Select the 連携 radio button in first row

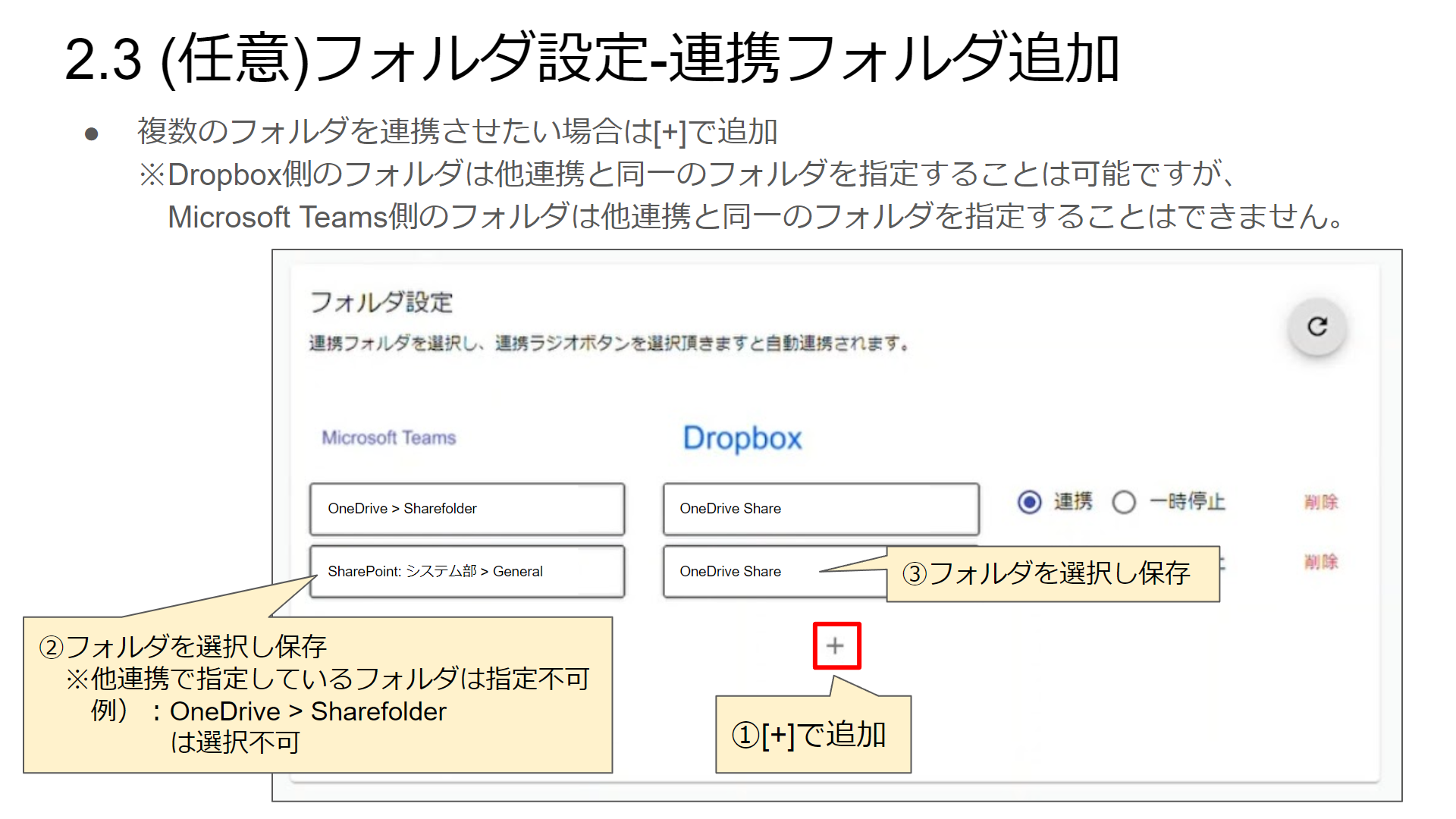(x=1029, y=502)
